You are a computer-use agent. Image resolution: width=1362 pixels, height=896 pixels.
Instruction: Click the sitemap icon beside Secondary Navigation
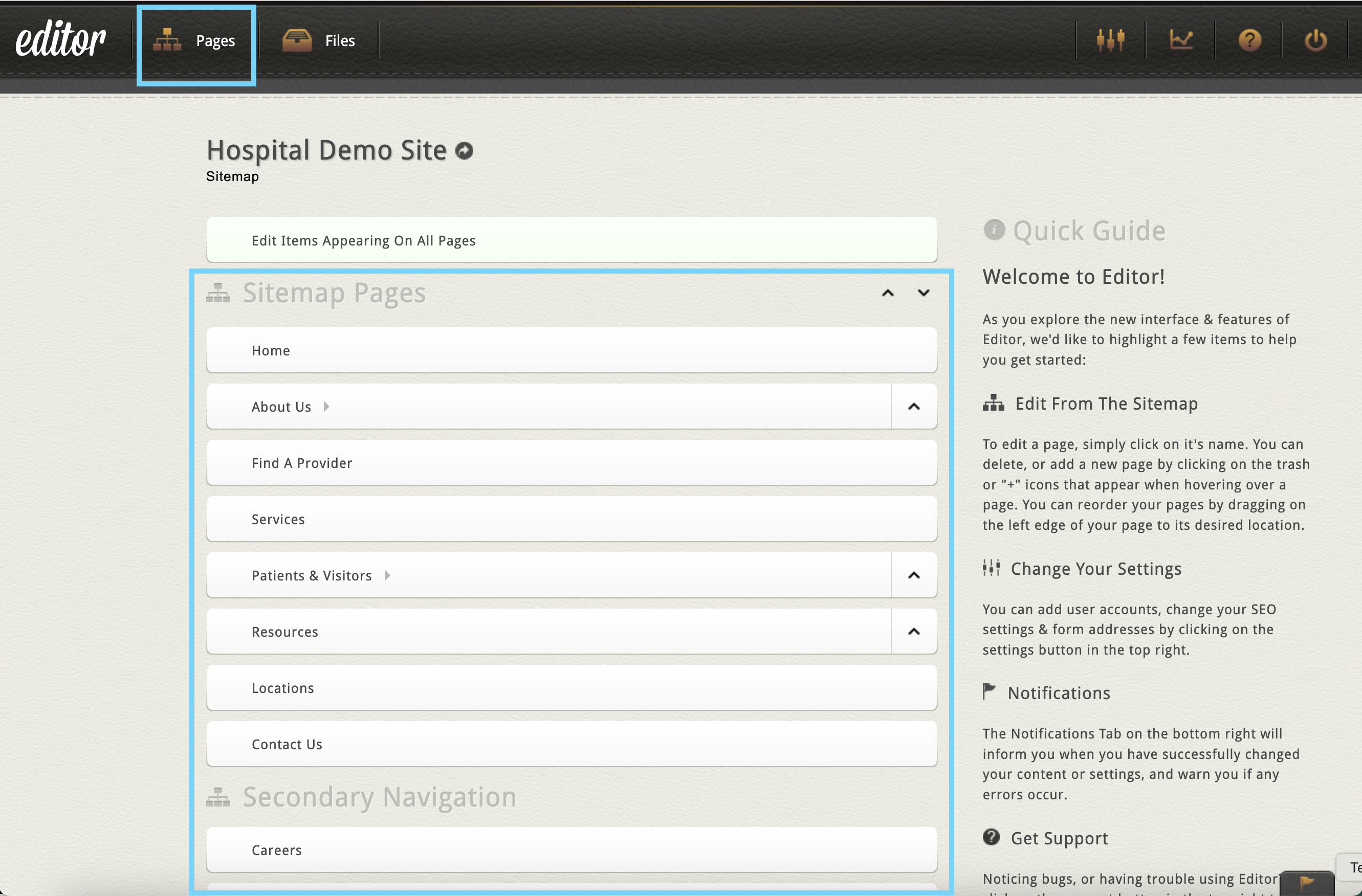point(217,797)
